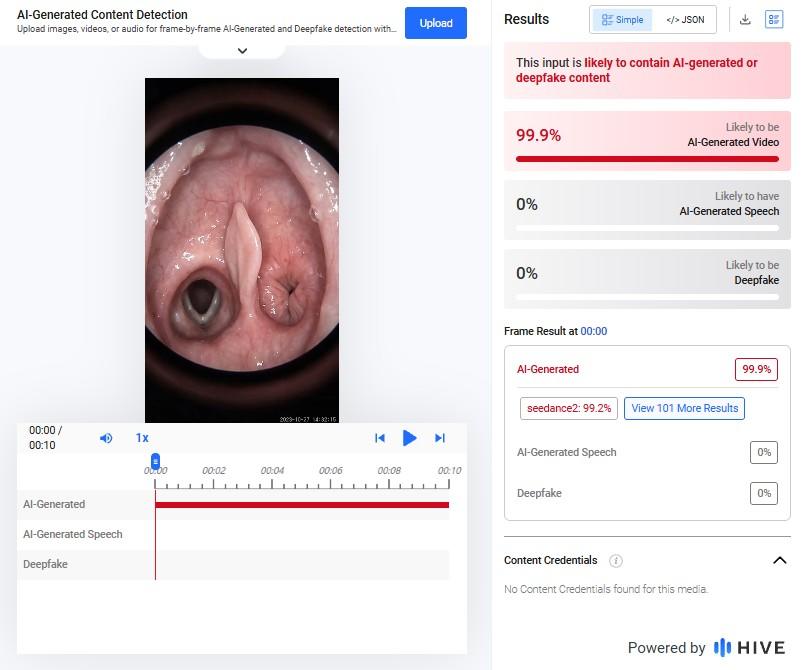Click the likely AI-generated warning banner
Viewport: 807px width, 670px height.
click(647, 70)
